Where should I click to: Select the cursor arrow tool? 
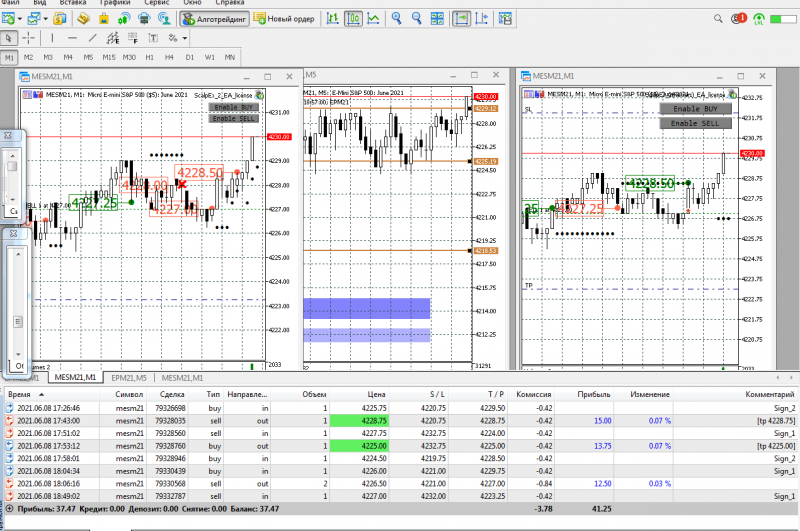pyautogui.click(x=9, y=38)
